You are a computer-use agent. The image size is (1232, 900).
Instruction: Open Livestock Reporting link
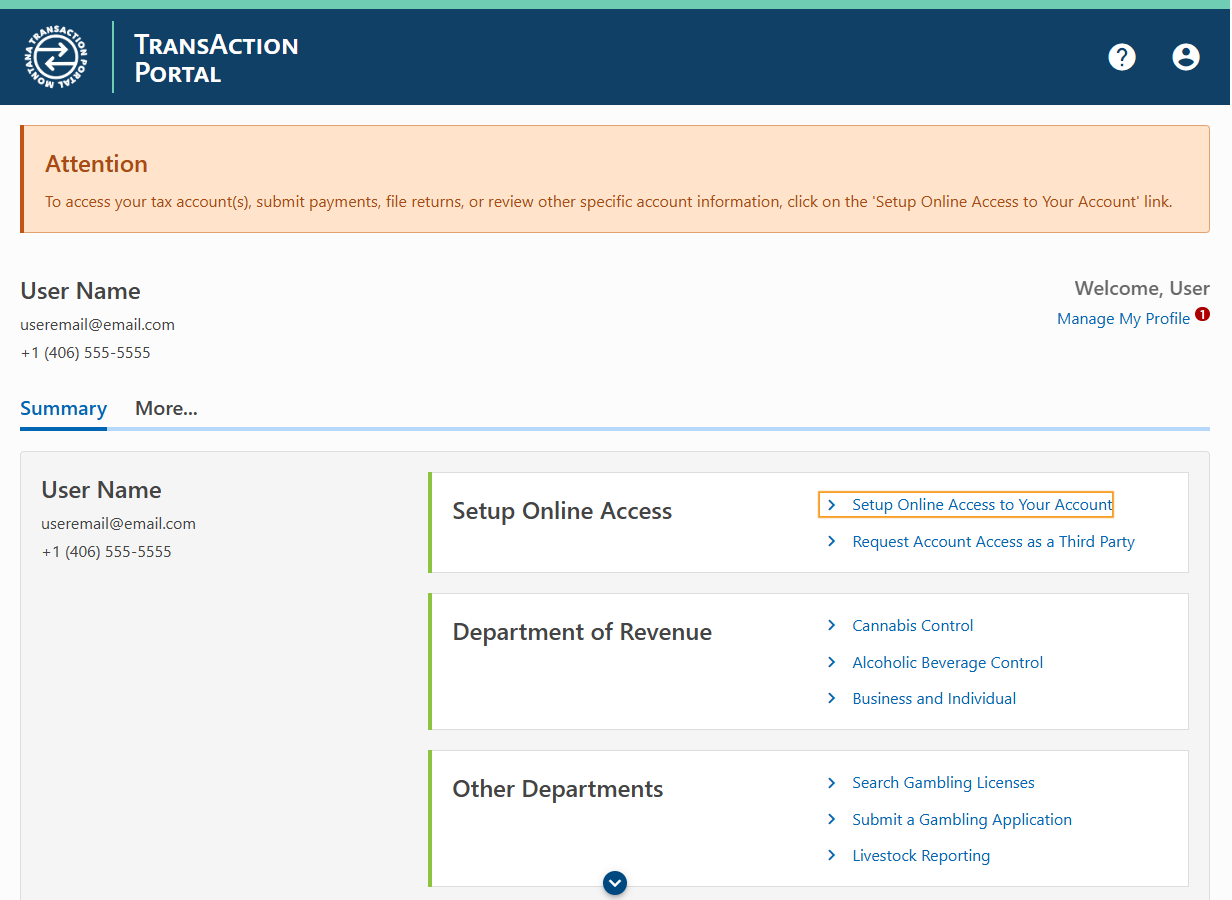pos(921,855)
